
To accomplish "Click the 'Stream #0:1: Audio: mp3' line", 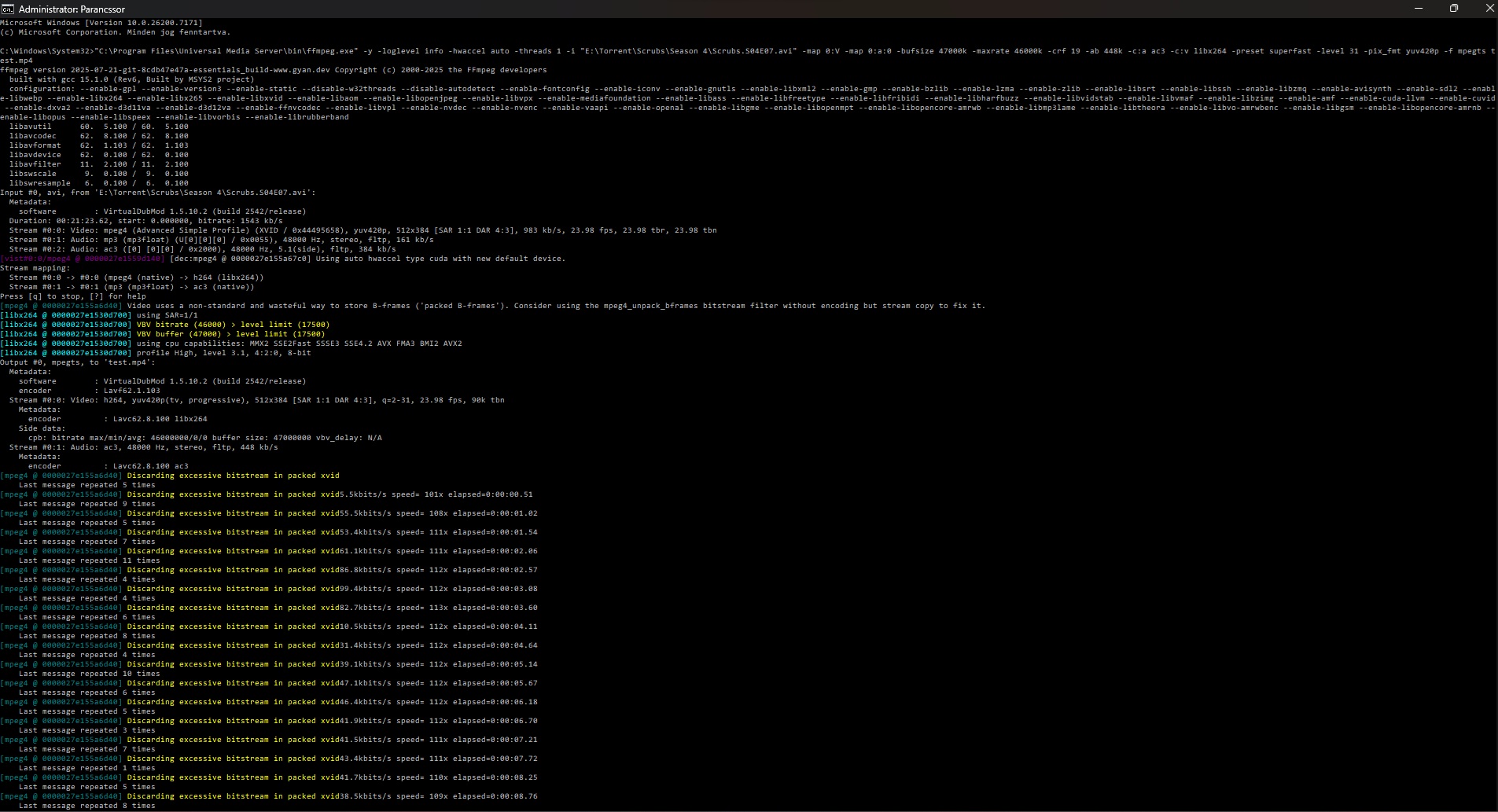I will pyautogui.click(x=222, y=240).
